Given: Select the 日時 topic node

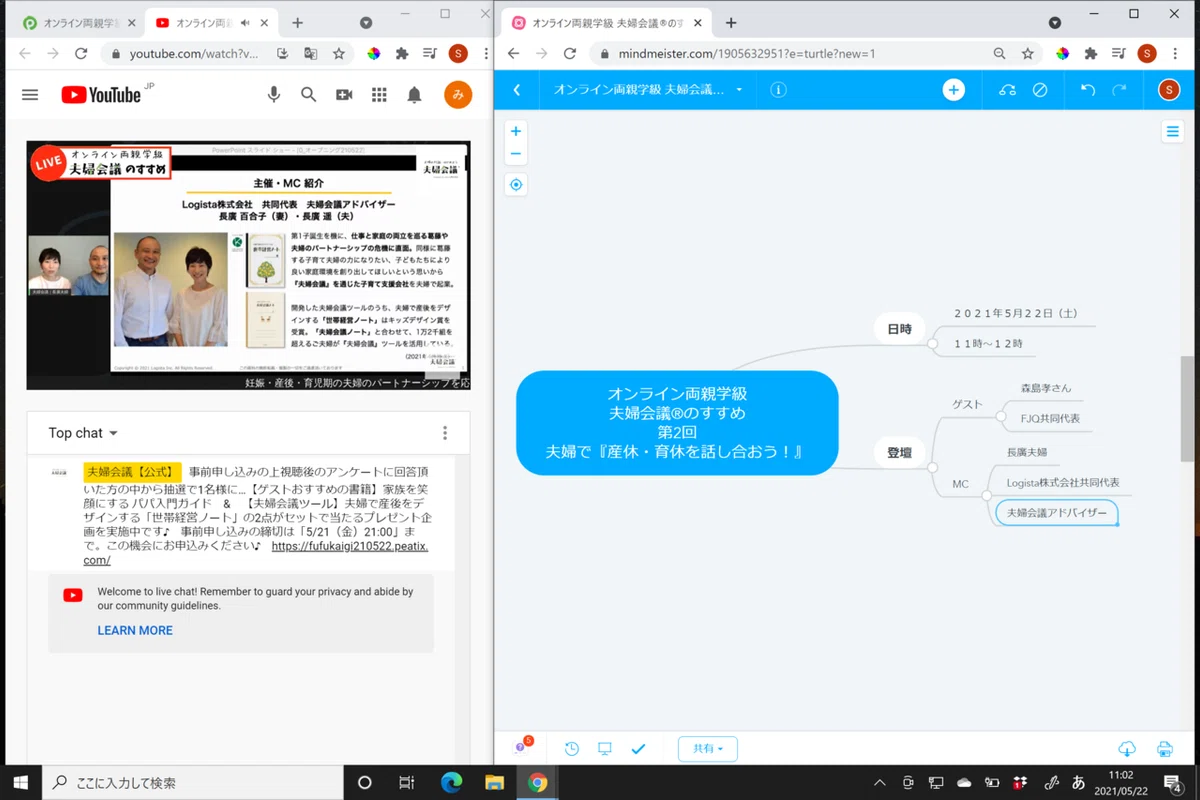Looking at the screenshot, I should pos(900,329).
